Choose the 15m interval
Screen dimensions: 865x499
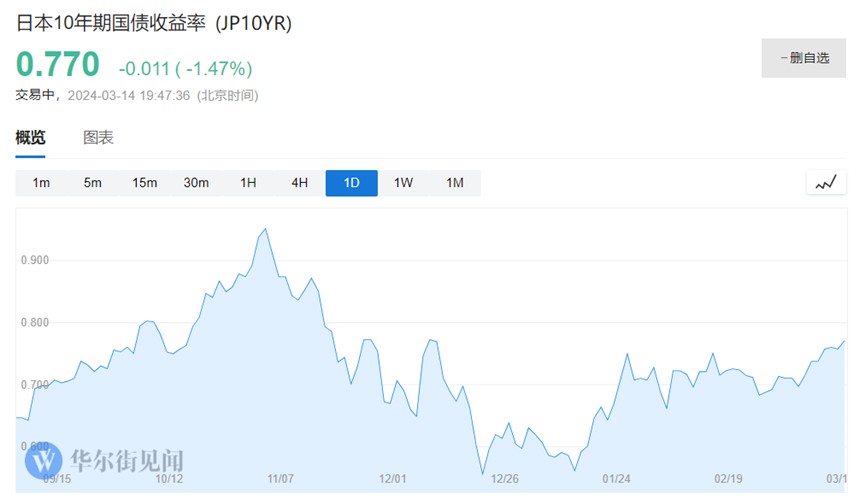[145, 183]
